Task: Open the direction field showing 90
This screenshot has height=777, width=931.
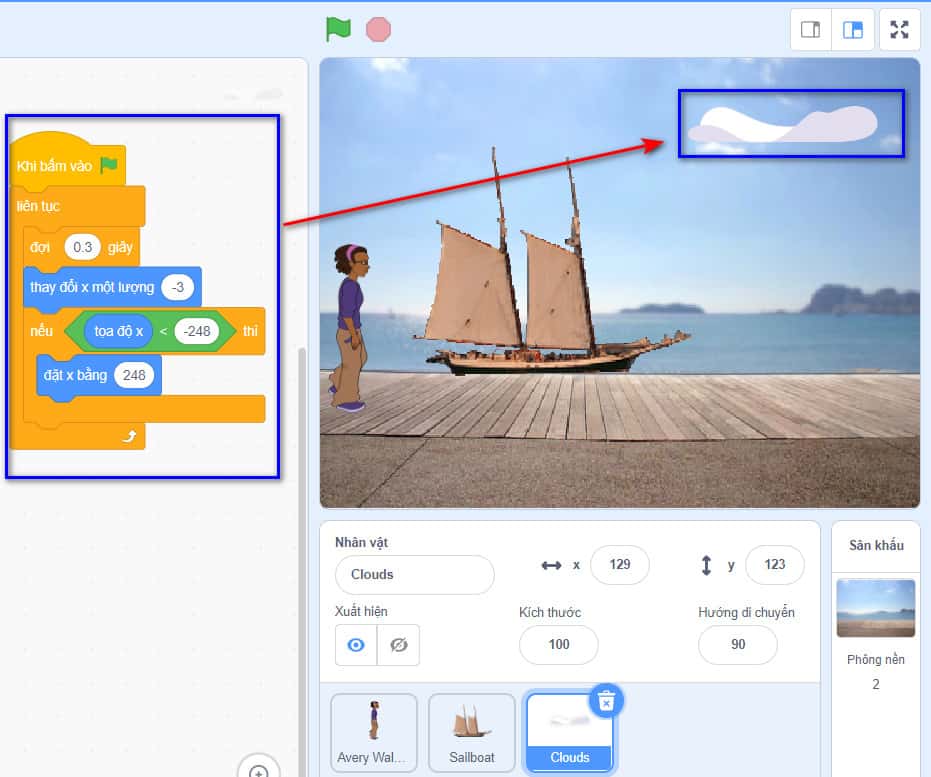Action: [737, 645]
